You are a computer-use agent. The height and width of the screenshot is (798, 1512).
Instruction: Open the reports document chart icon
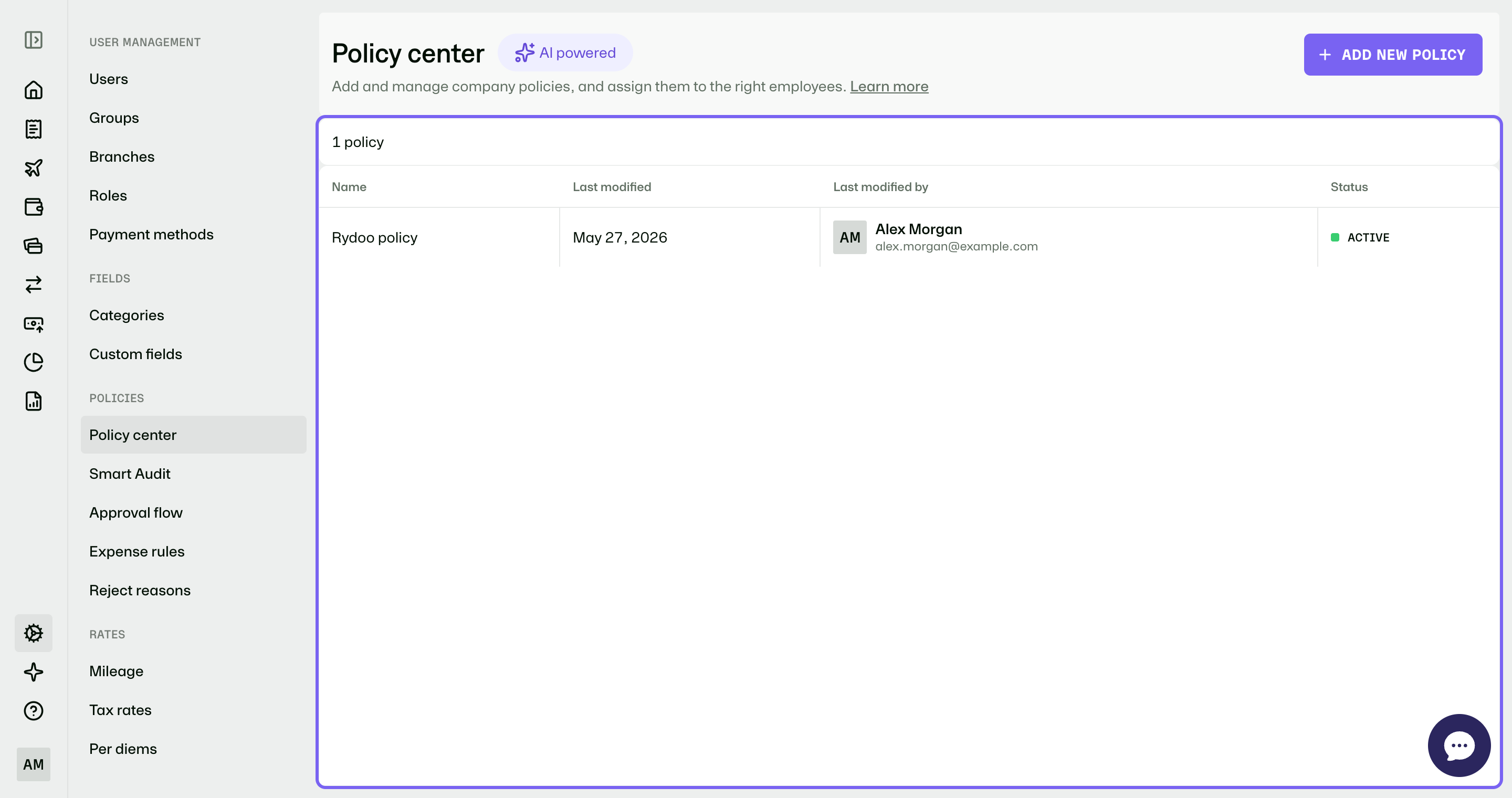tap(34, 401)
